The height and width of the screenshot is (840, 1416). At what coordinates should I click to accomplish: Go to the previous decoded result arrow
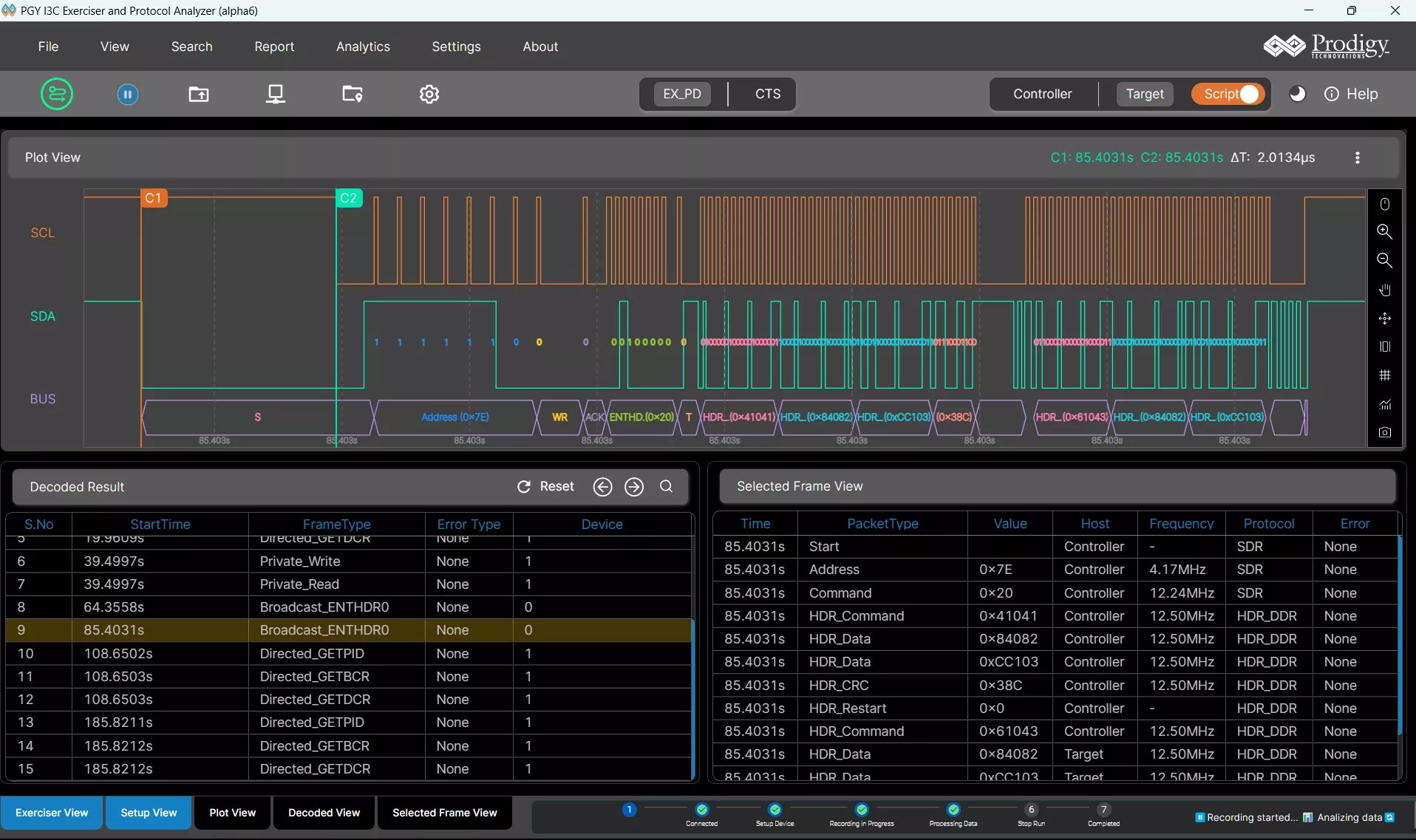602,486
